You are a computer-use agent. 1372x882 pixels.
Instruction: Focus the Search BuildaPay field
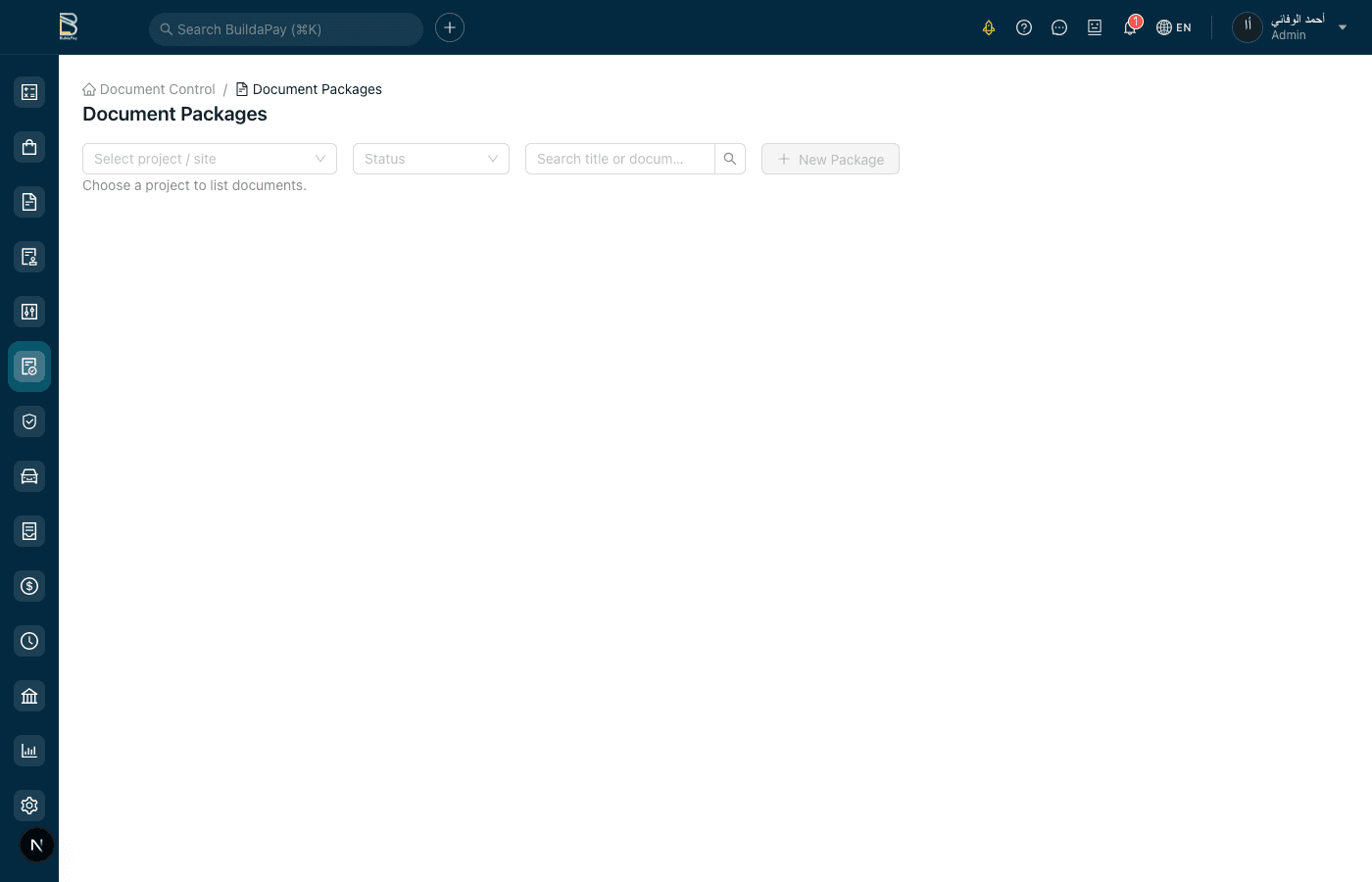click(286, 29)
